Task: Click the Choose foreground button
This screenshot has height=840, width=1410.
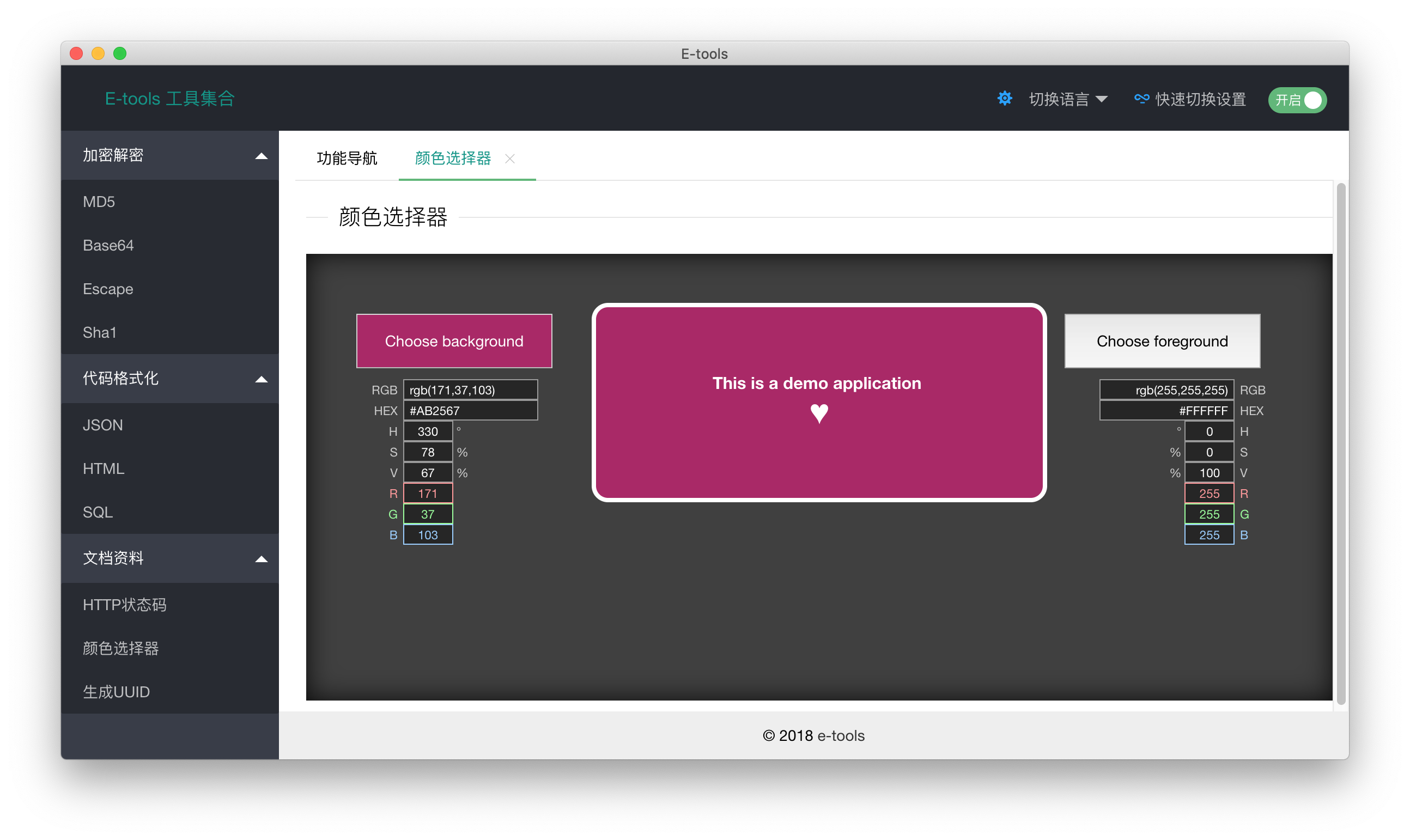Action: 1162,341
